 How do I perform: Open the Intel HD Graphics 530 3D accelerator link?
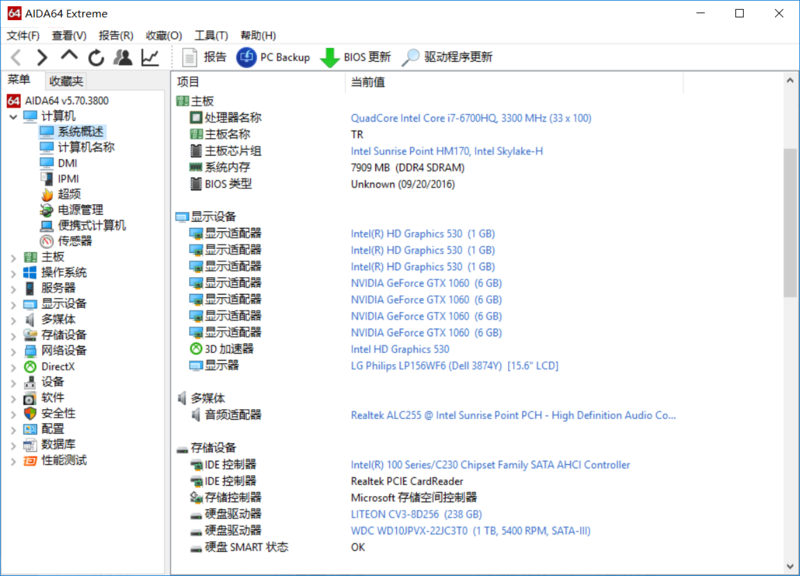click(400, 349)
